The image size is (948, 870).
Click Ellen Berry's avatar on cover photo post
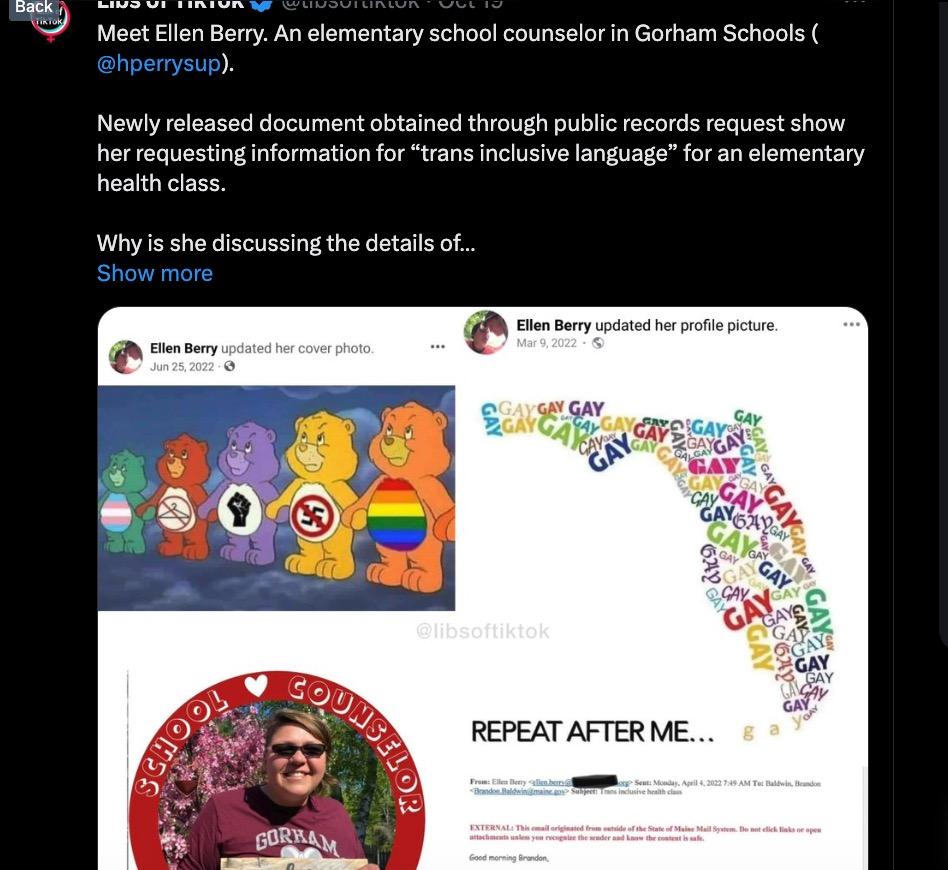(x=126, y=356)
